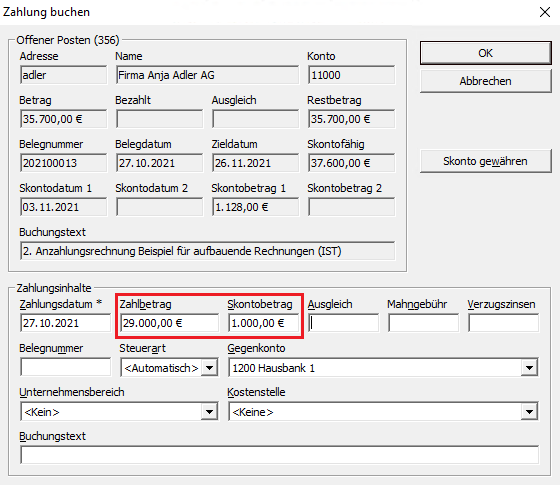Click the Mahngebühr input field
This screenshot has width=560, height=485.
(423, 323)
